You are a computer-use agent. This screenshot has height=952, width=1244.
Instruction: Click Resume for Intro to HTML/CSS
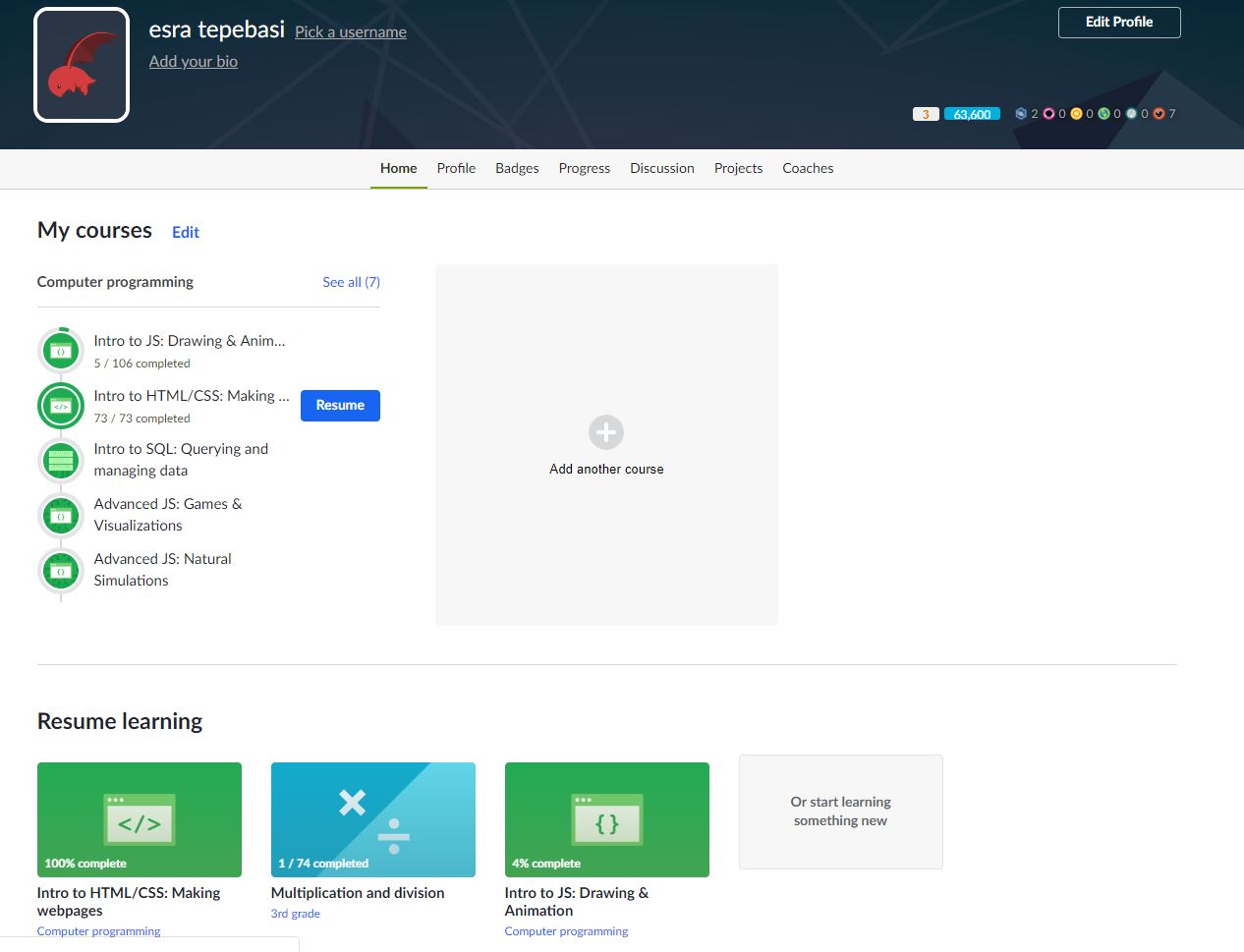(340, 406)
